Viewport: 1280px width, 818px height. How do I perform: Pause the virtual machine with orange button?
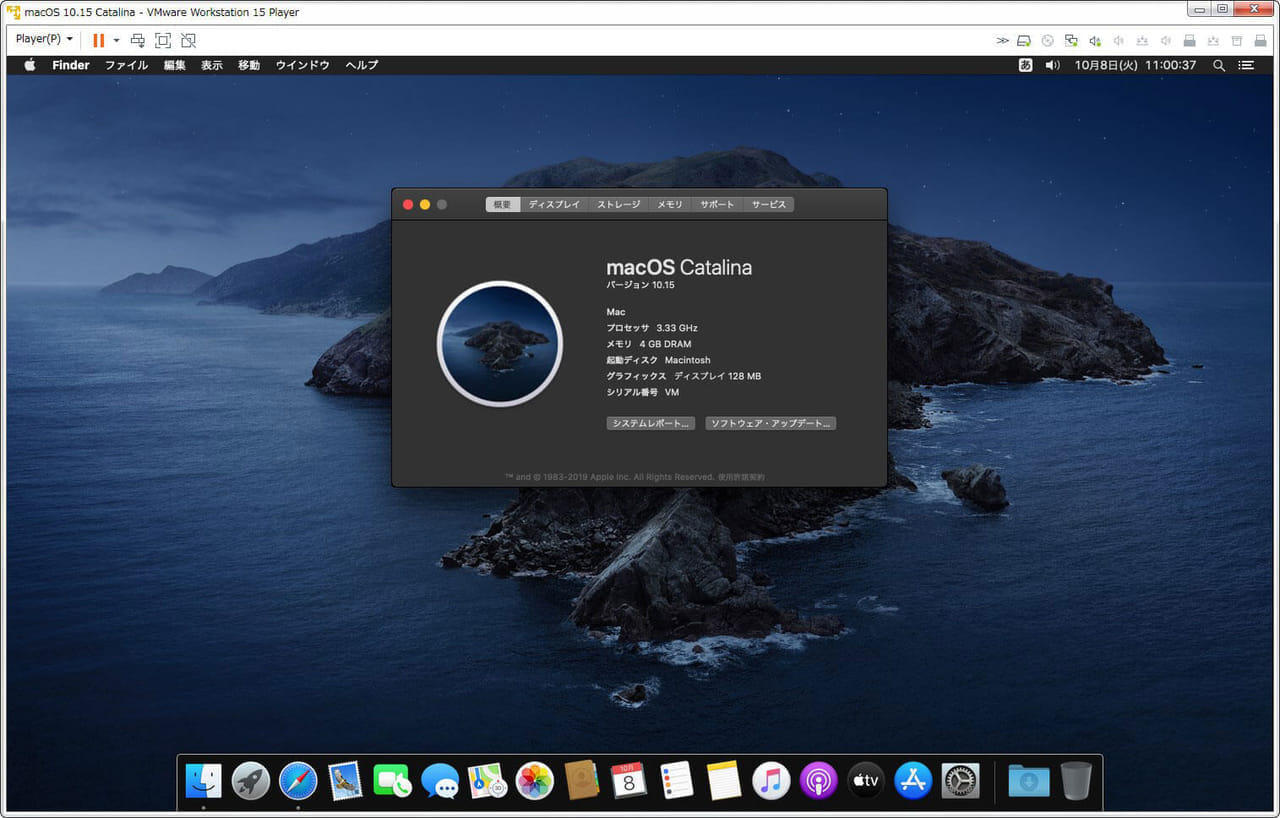click(98, 40)
